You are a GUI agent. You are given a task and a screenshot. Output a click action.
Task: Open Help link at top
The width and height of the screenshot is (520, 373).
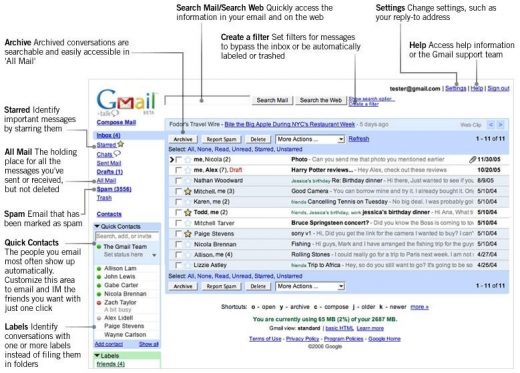click(477, 88)
